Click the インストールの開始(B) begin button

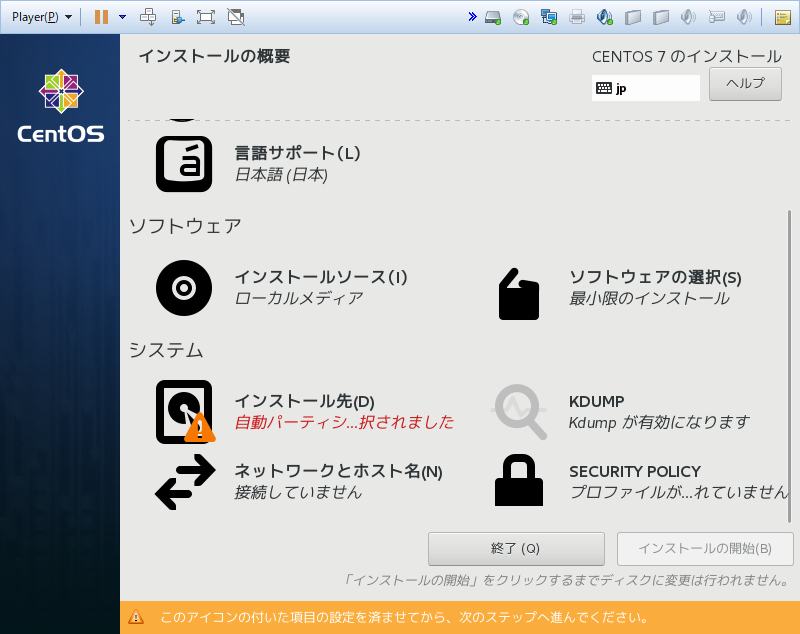tap(705, 549)
